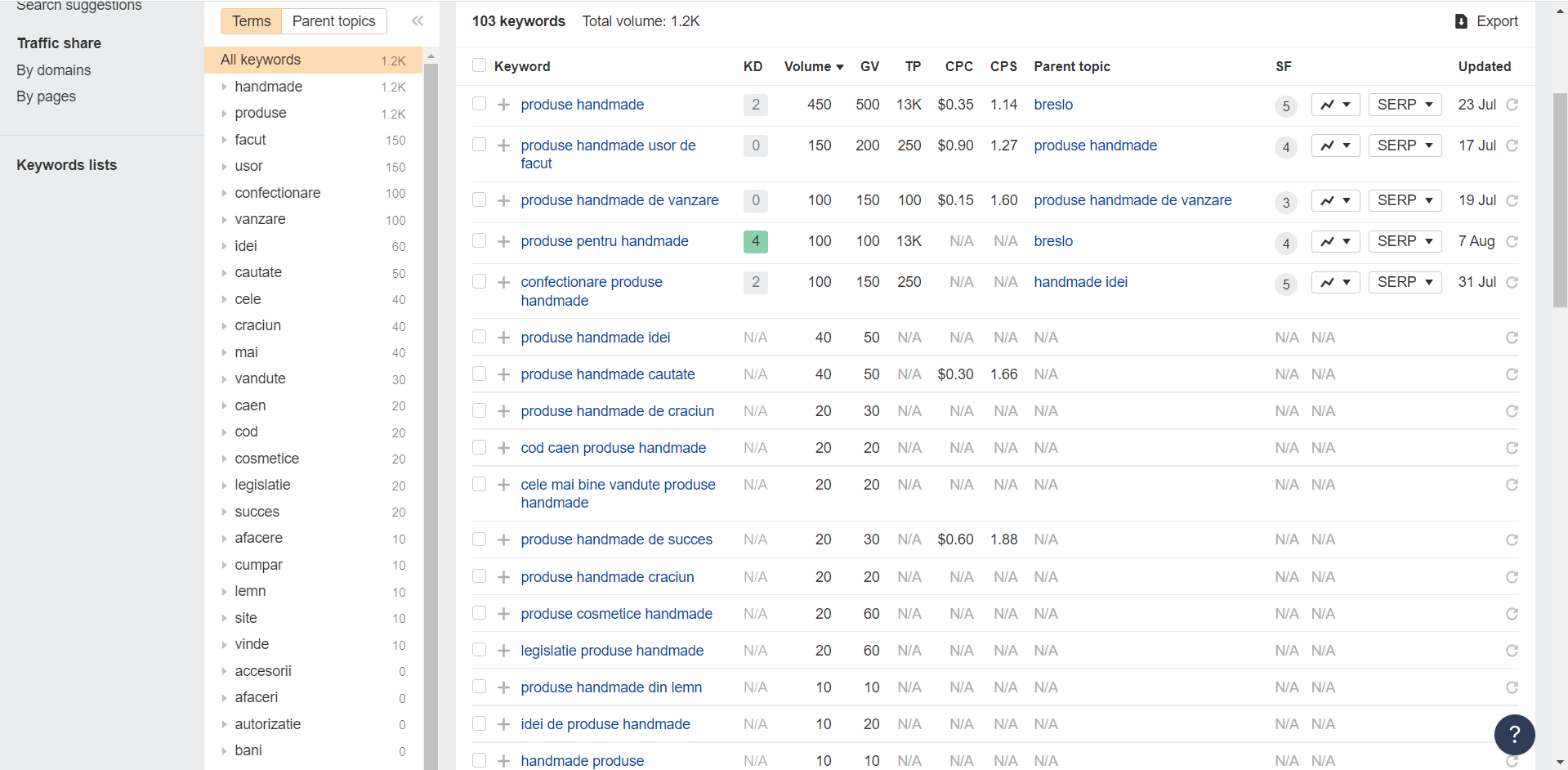Click the page scrollbar down arrow

click(x=1560, y=762)
